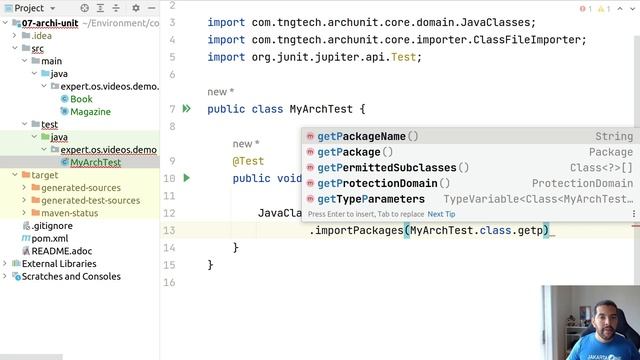Screen dimensions: 640x360
Task: Hide the Project tool window with minus icon
Action: click(x=151, y=8)
